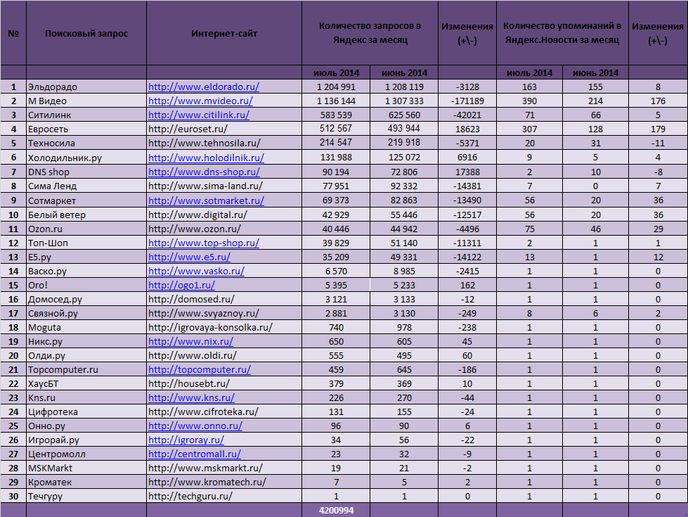Open the centromall.ru hyperlink

click(x=195, y=453)
